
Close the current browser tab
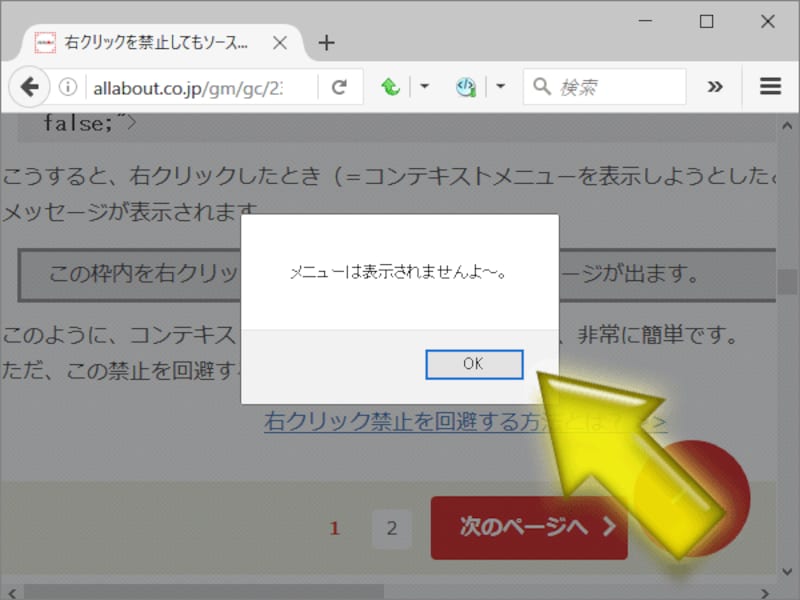pyautogui.click(x=280, y=43)
